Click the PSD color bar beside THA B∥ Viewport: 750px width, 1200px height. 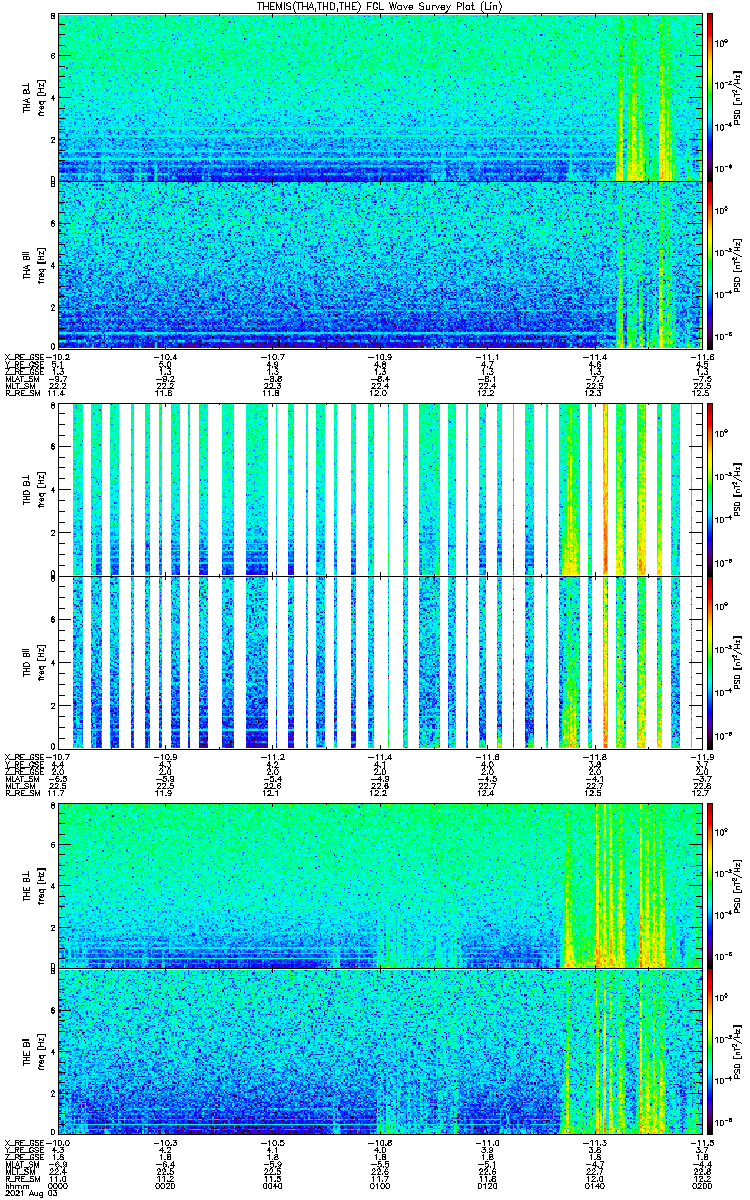(710, 264)
